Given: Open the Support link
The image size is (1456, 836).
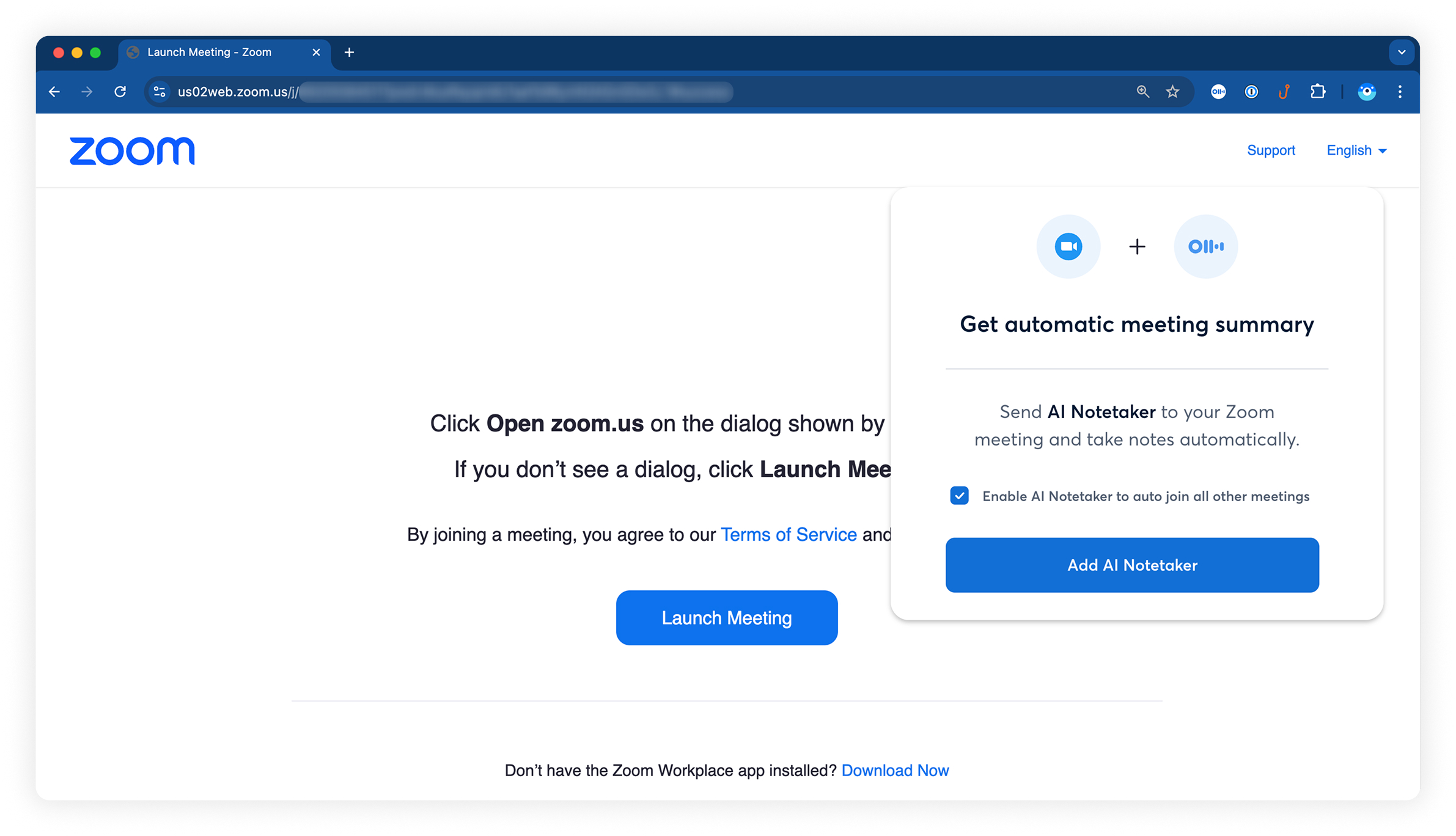Looking at the screenshot, I should coord(1271,150).
